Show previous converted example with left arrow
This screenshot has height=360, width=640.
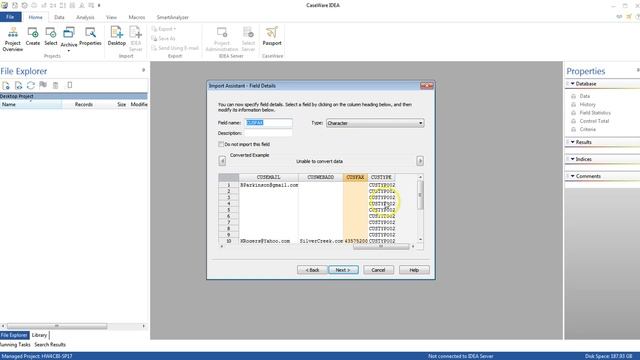click(x=222, y=161)
